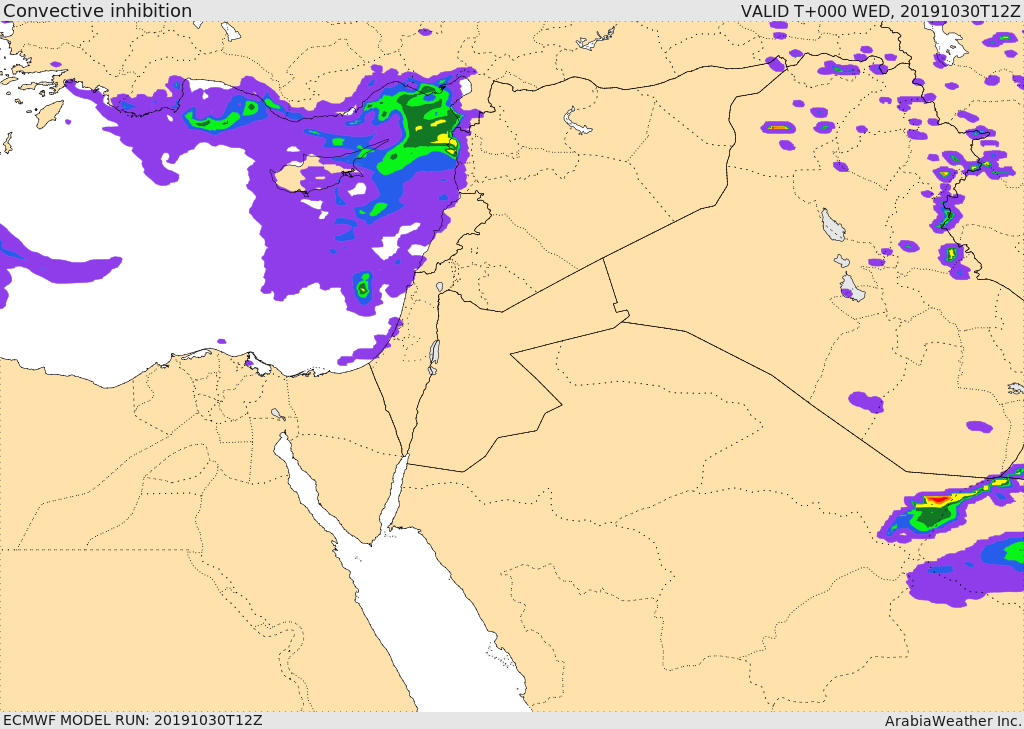
Task: Click the red patch near the Gulf coast
Action: pos(936,500)
